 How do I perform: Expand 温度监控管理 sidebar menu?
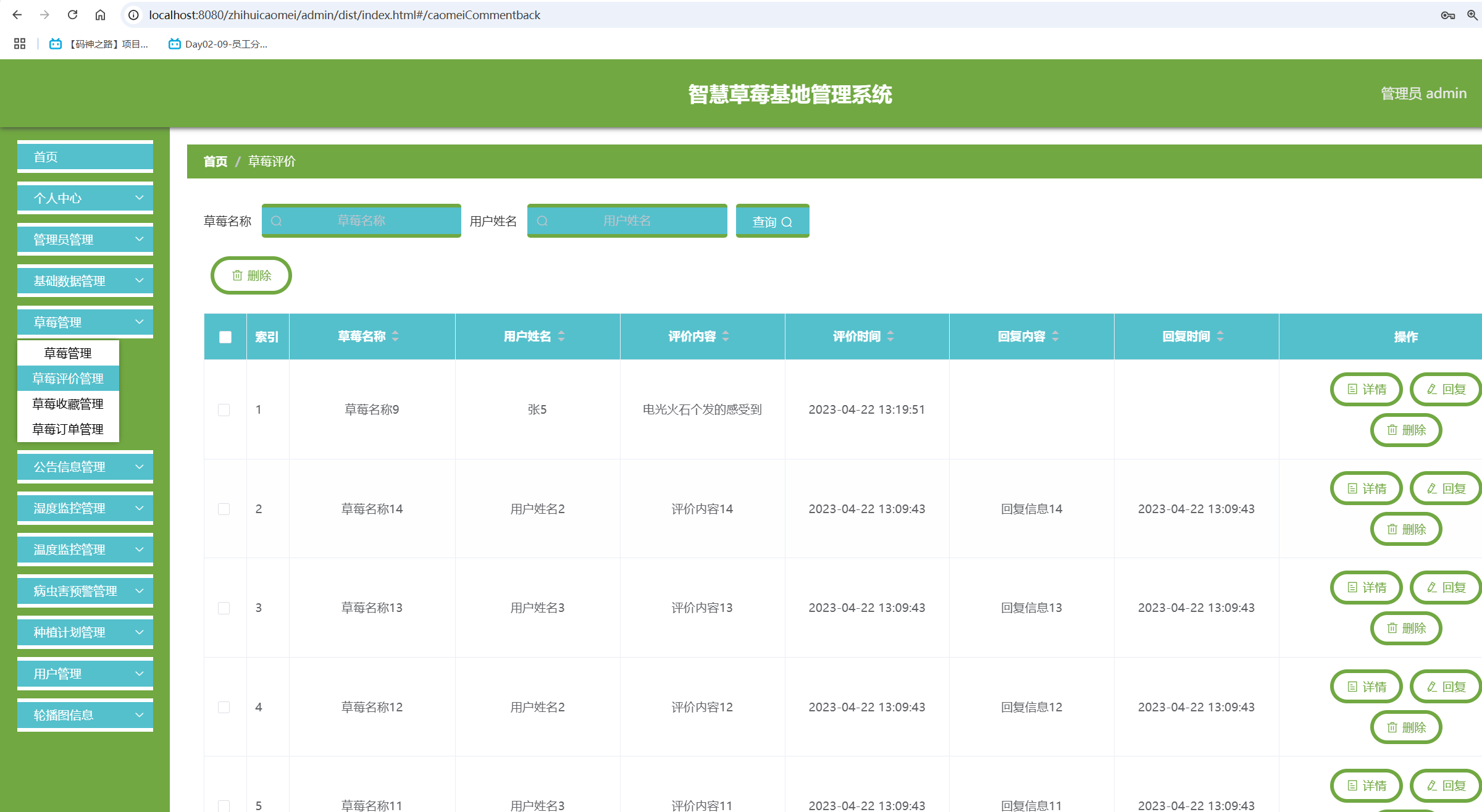click(85, 550)
